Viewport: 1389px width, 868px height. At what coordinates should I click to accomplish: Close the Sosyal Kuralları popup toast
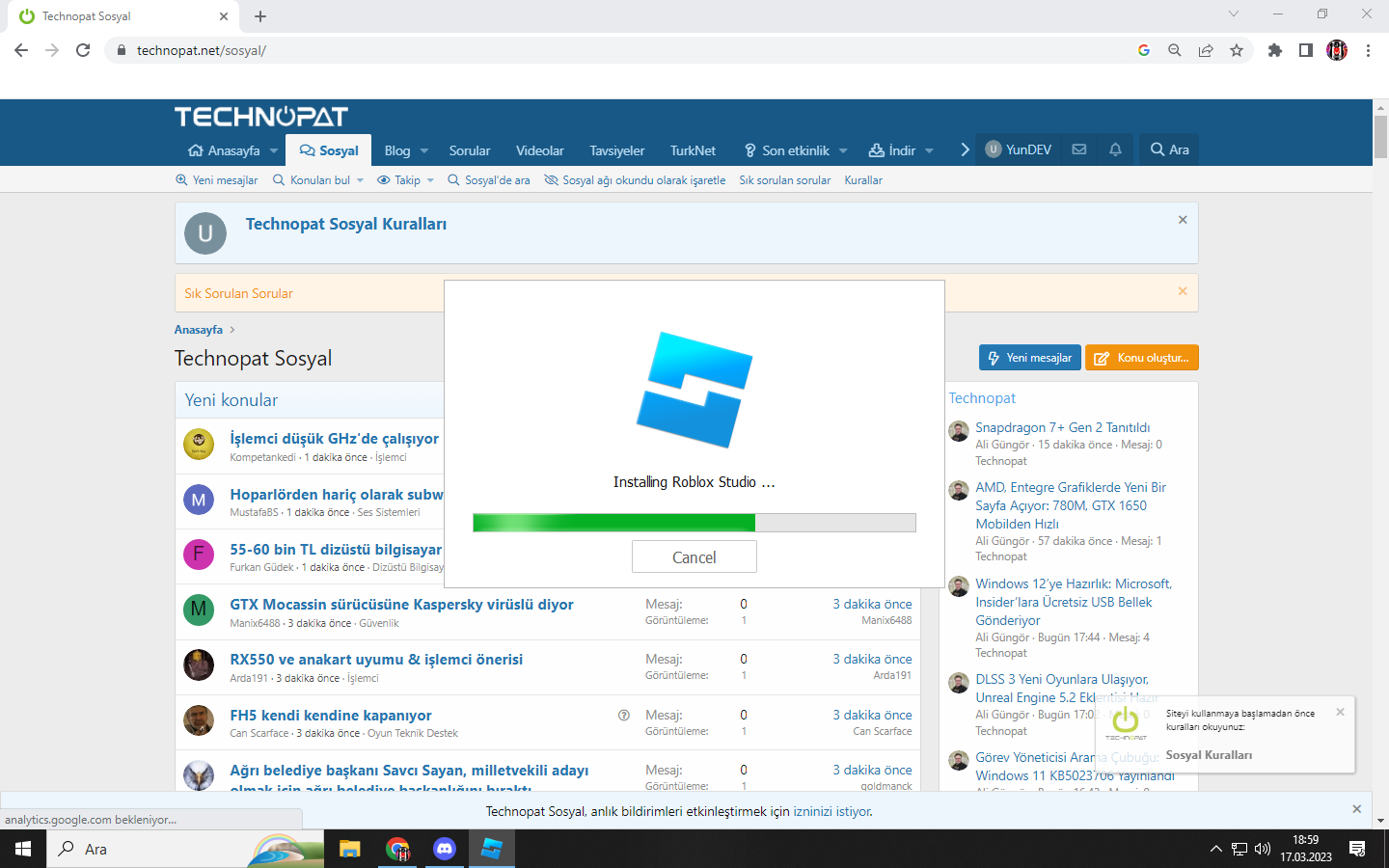click(1340, 712)
